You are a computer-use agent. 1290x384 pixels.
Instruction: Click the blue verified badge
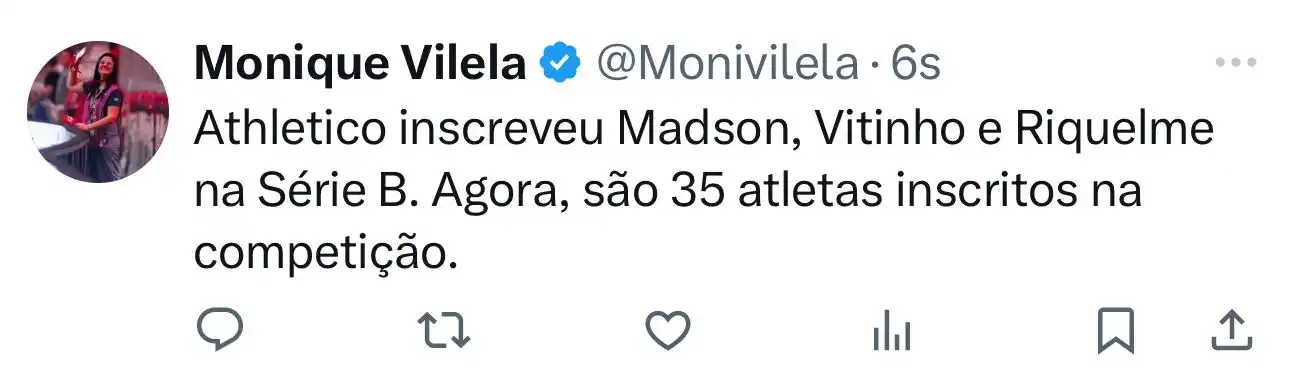[561, 65]
